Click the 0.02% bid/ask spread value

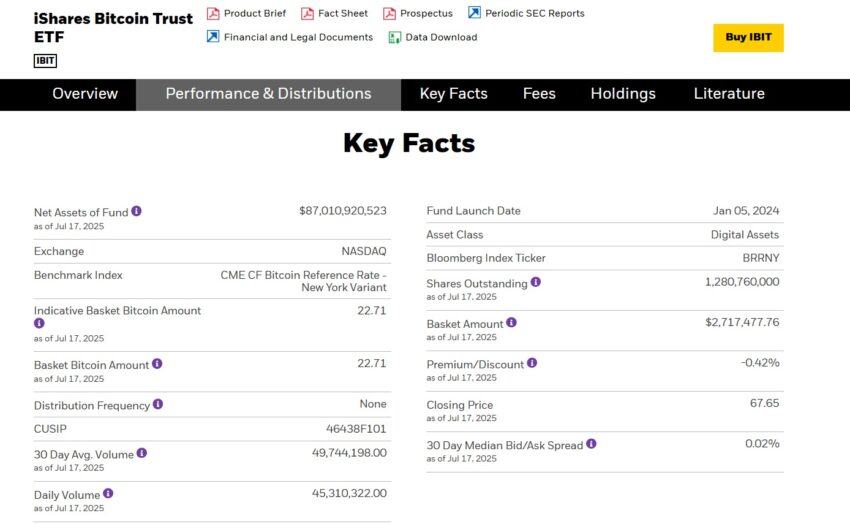tap(762, 444)
